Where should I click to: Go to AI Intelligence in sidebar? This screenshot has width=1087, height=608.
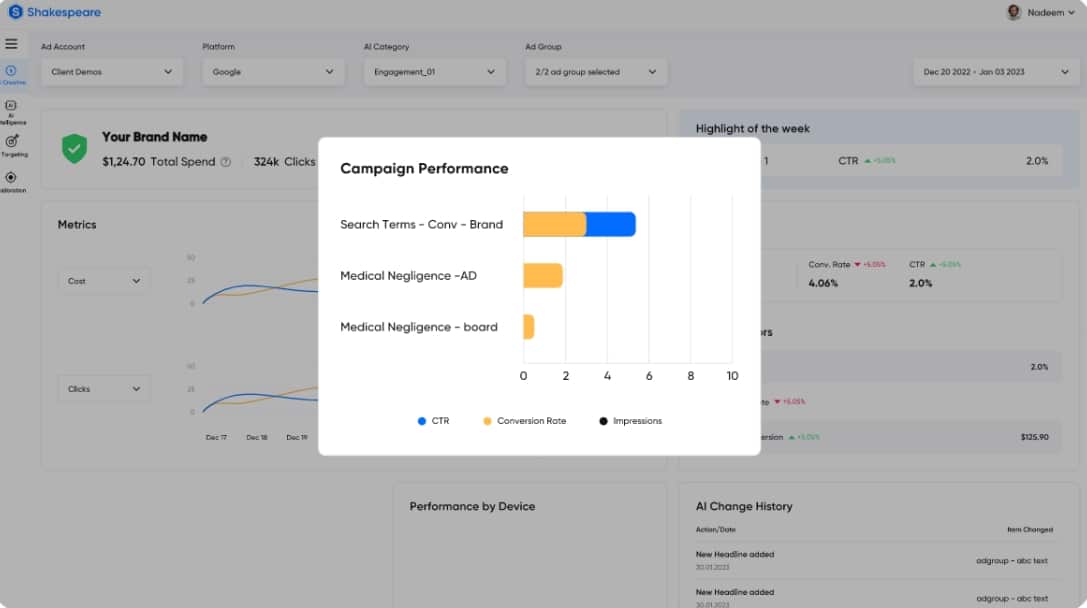pyautogui.click(x=12, y=112)
